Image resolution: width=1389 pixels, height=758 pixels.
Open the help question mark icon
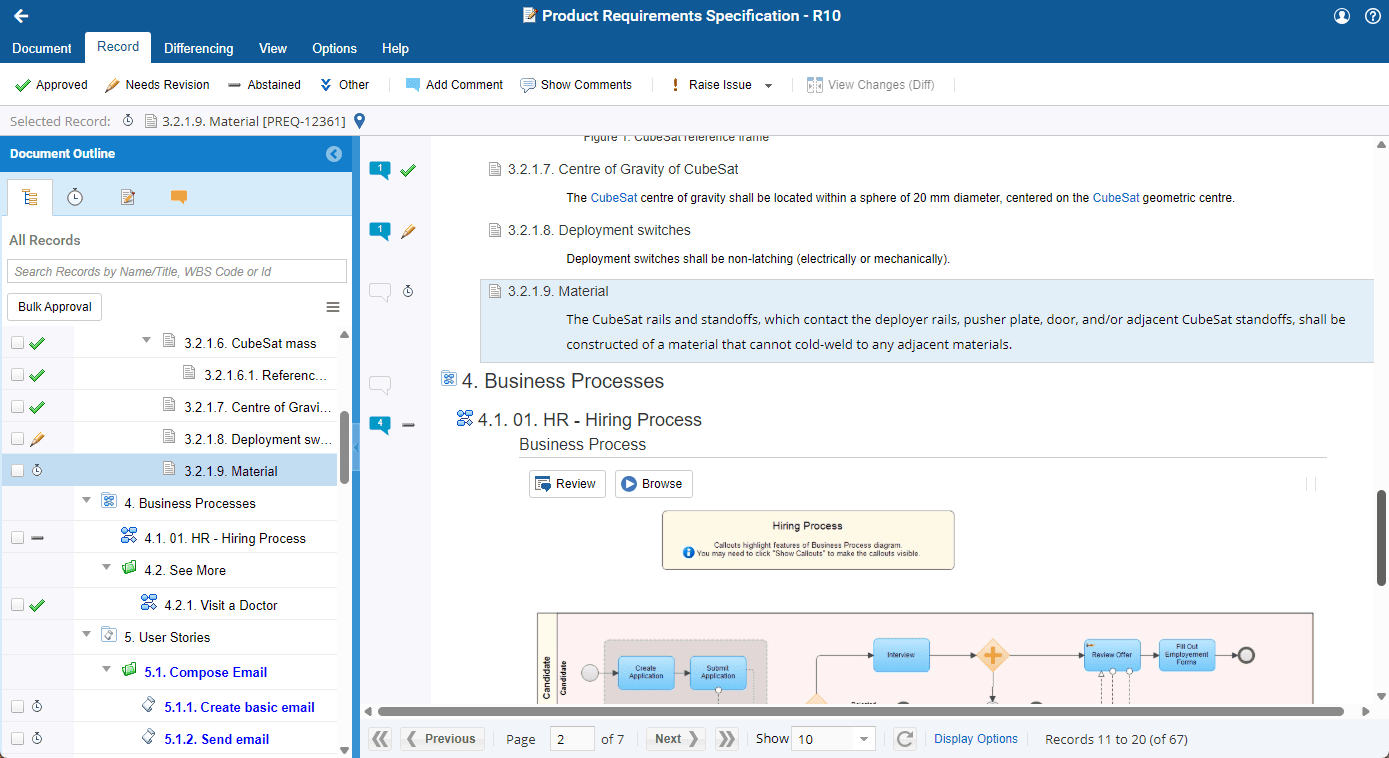click(1372, 16)
